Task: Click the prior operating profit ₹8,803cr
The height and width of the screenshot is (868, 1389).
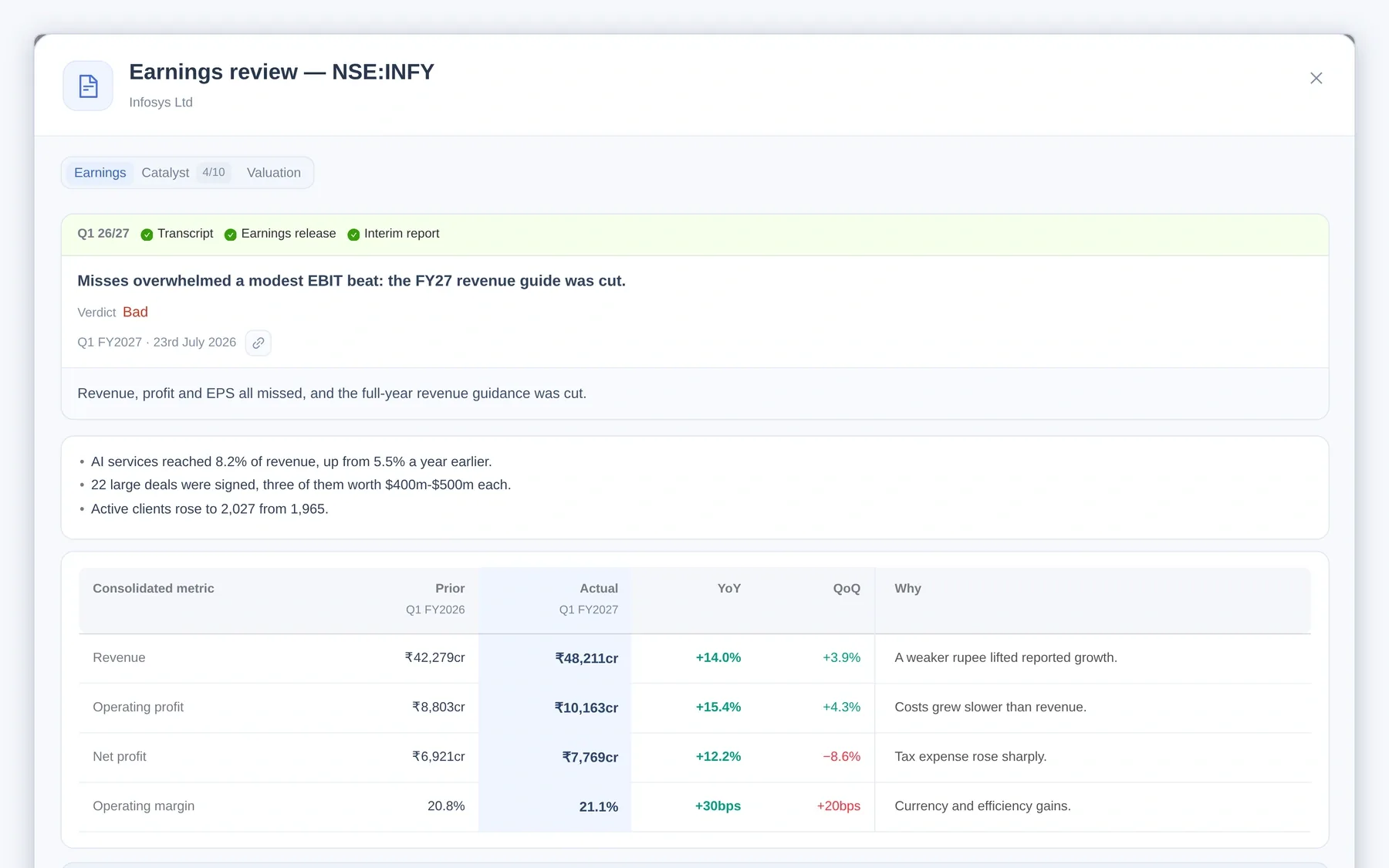Action: click(438, 708)
